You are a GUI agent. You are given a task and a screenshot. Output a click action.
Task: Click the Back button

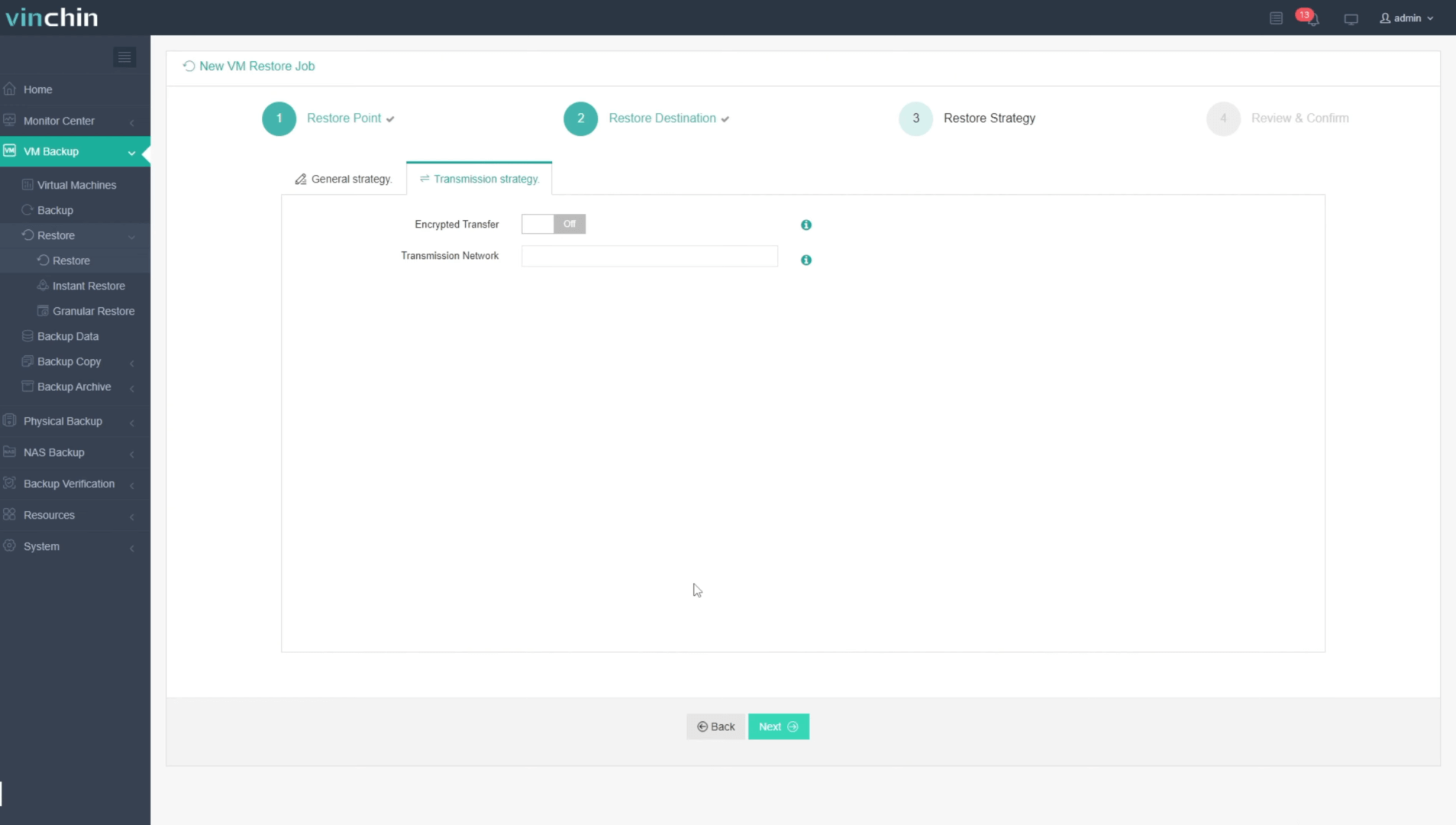pos(715,726)
